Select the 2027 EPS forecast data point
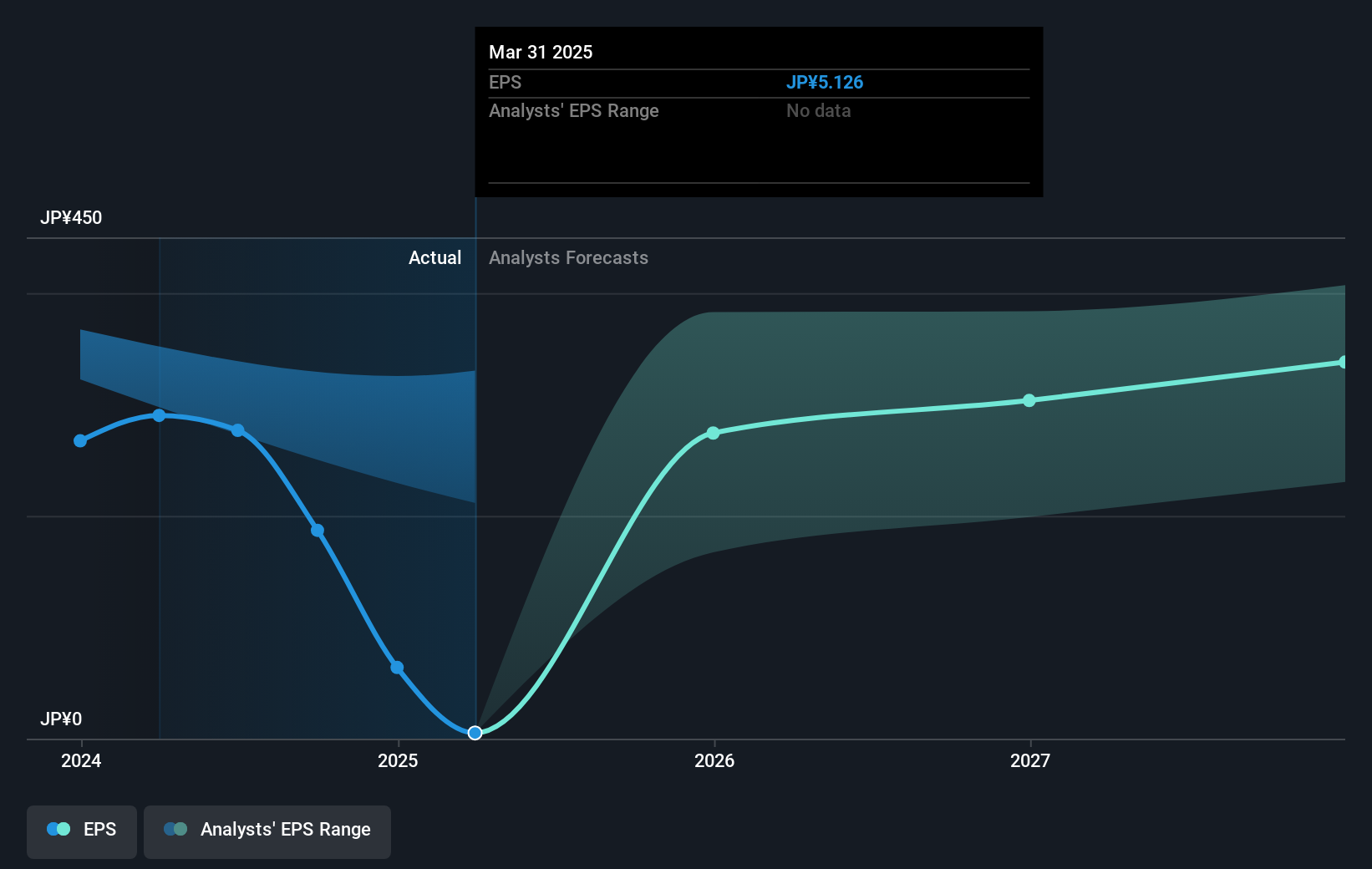This screenshot has width=1372, height=869. click(1029, 401)
